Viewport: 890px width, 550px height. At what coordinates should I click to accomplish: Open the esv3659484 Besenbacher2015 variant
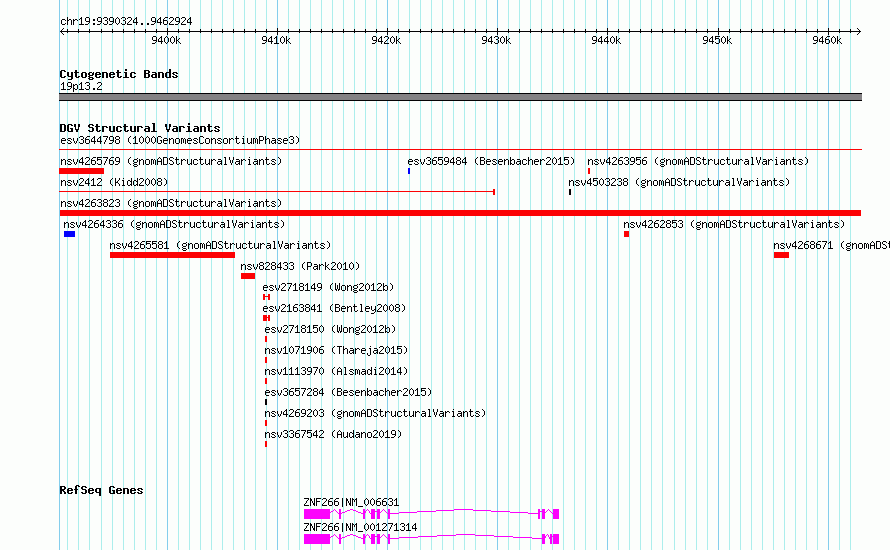point(491,161)
